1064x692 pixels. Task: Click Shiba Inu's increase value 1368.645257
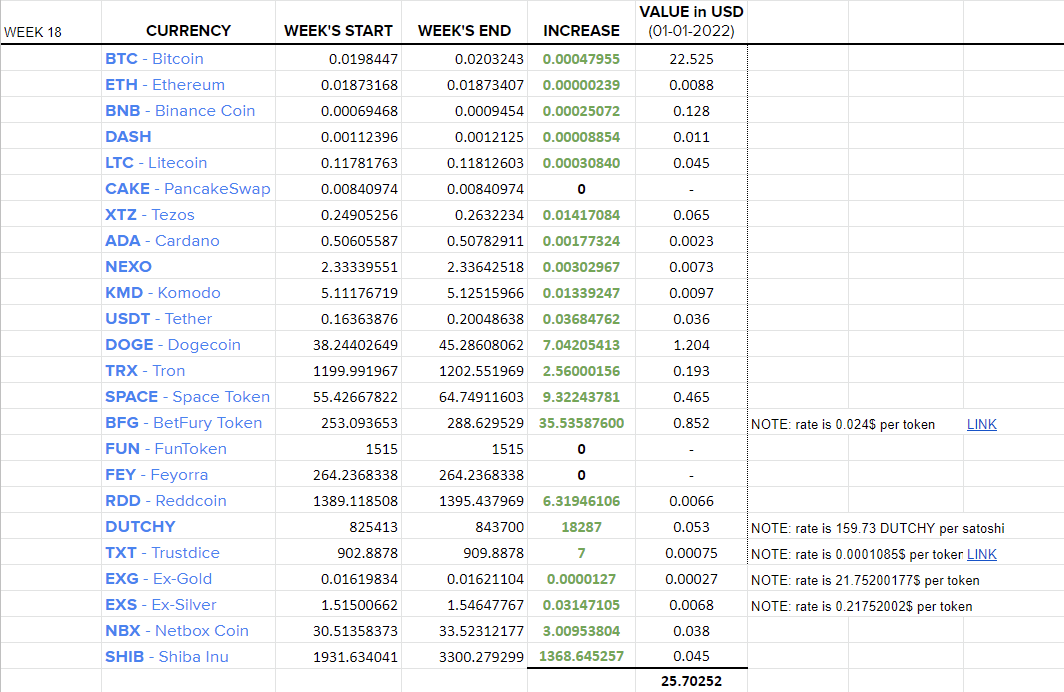[582, 657]
